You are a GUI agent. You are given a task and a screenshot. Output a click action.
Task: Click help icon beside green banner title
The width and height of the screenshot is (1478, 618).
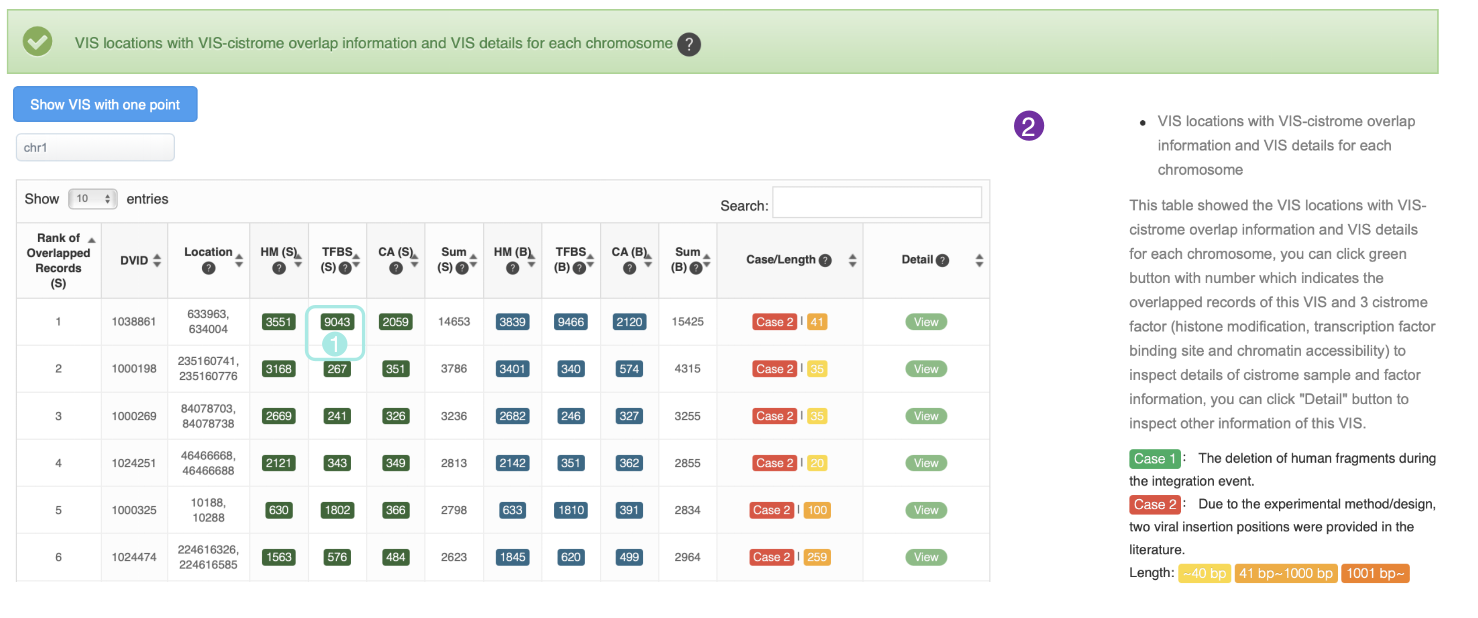(x=688, y=44)
